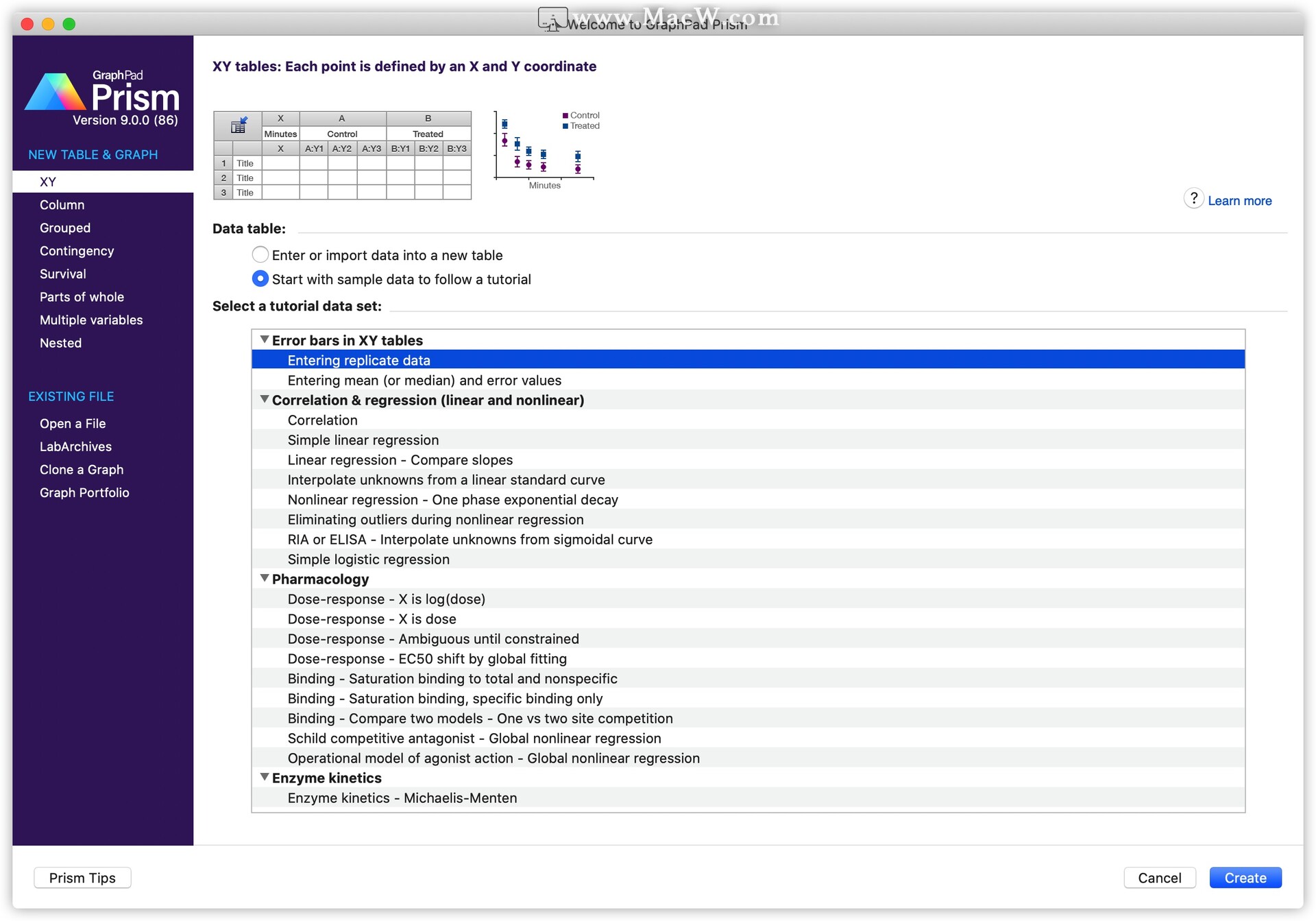The image size is (1316, 921).
Task: Click the data table icon in preview grid
Action: 238,125
